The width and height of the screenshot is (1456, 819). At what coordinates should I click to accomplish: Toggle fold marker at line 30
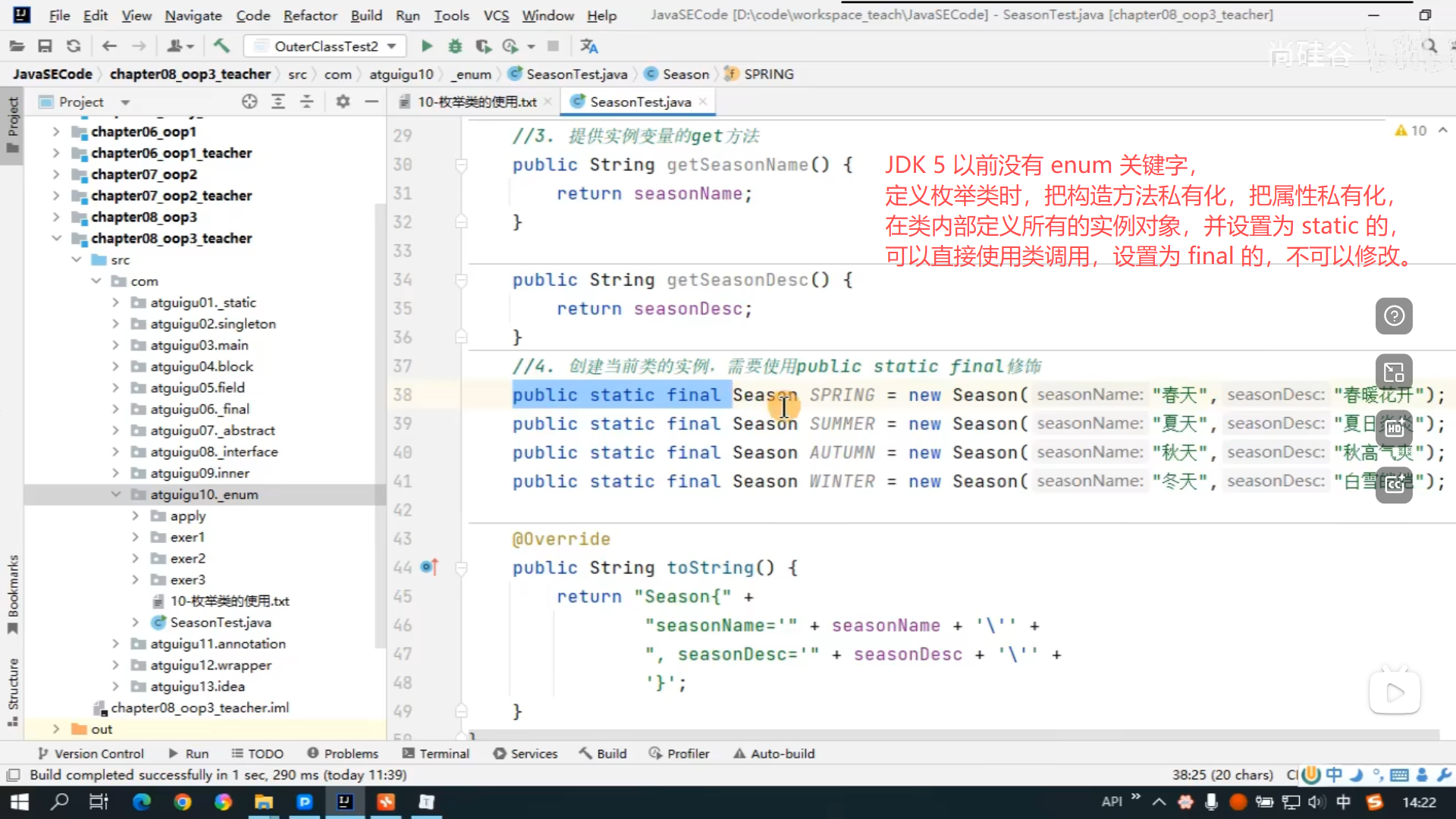(x=461, y=165)
